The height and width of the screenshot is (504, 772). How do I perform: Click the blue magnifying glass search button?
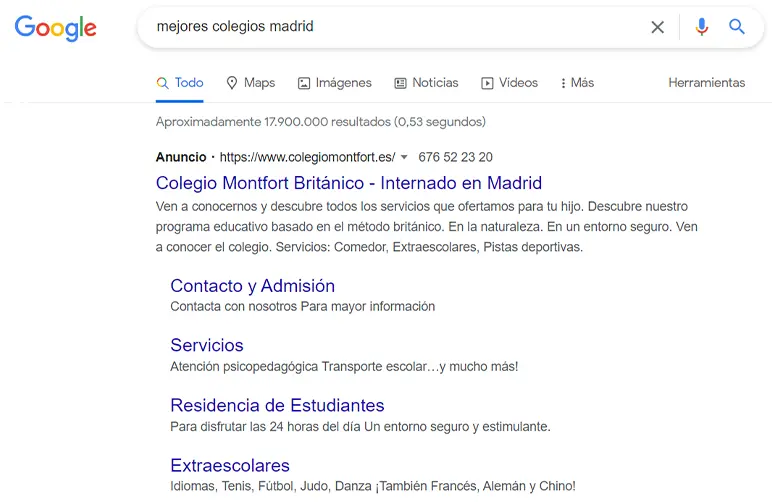[x=737, y=27]
